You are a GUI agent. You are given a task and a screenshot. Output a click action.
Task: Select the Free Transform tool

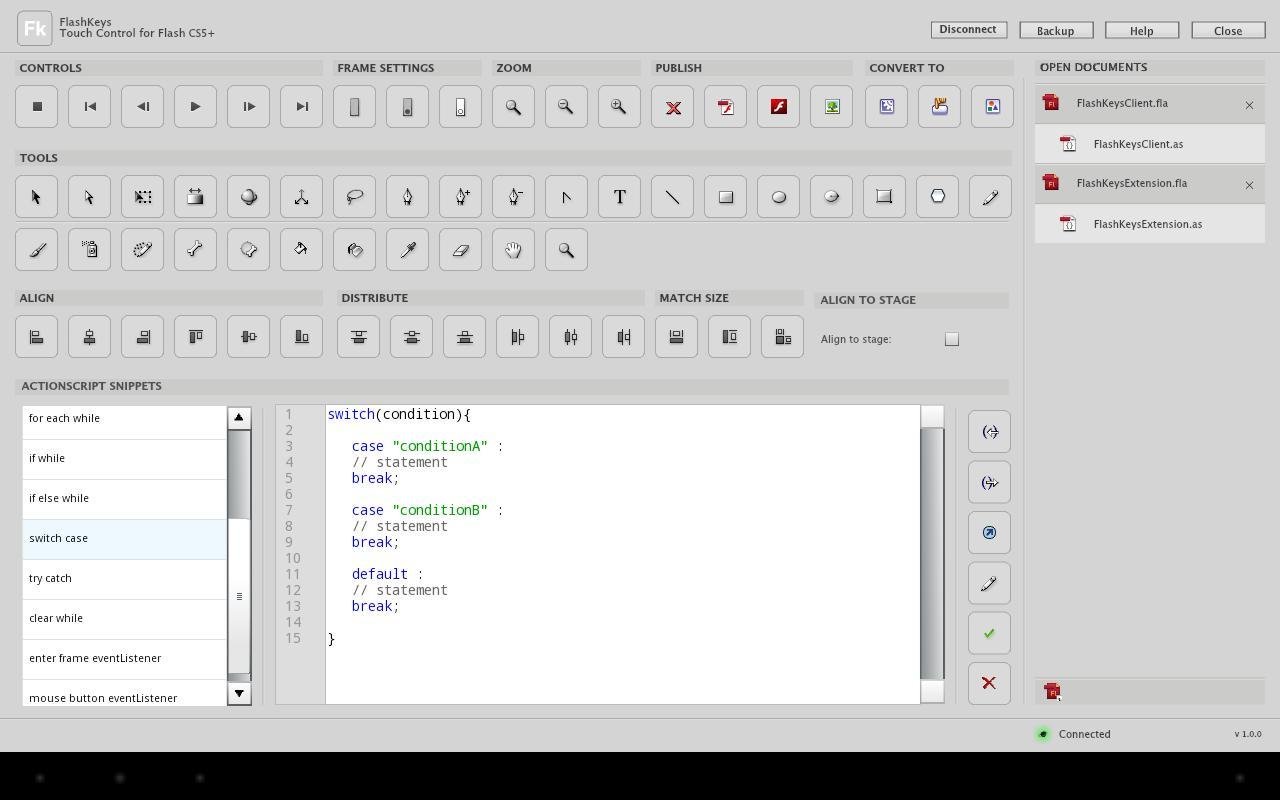(x=143, y=197)
